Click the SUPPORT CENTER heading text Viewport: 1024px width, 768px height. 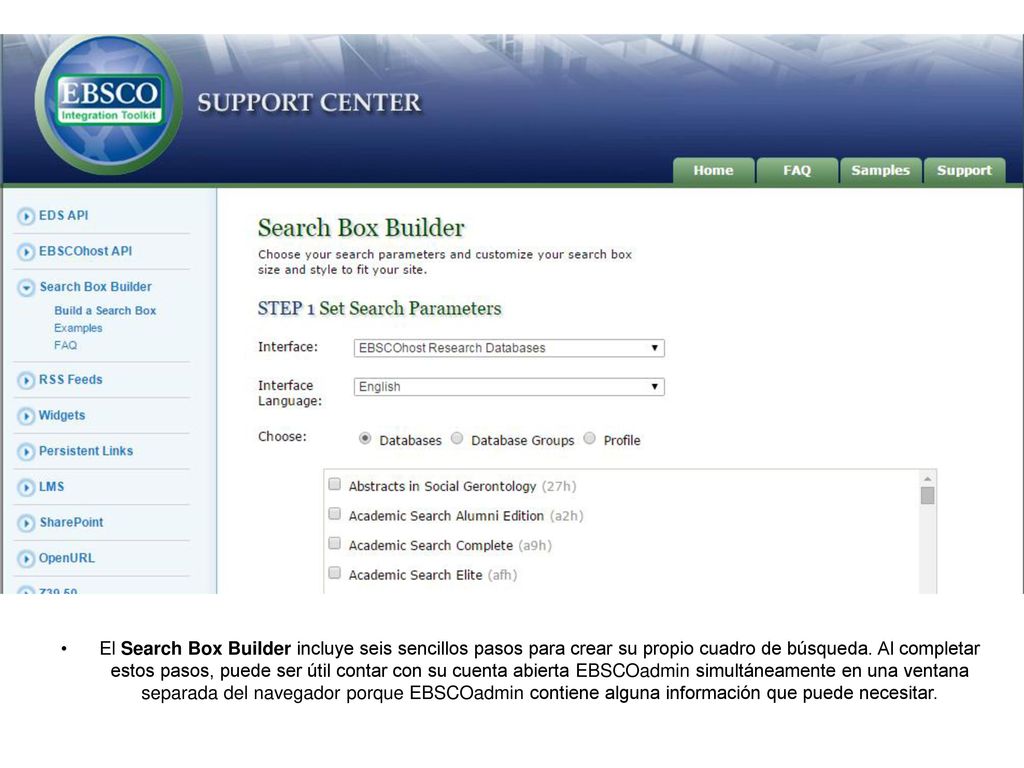tap(310, 103)
